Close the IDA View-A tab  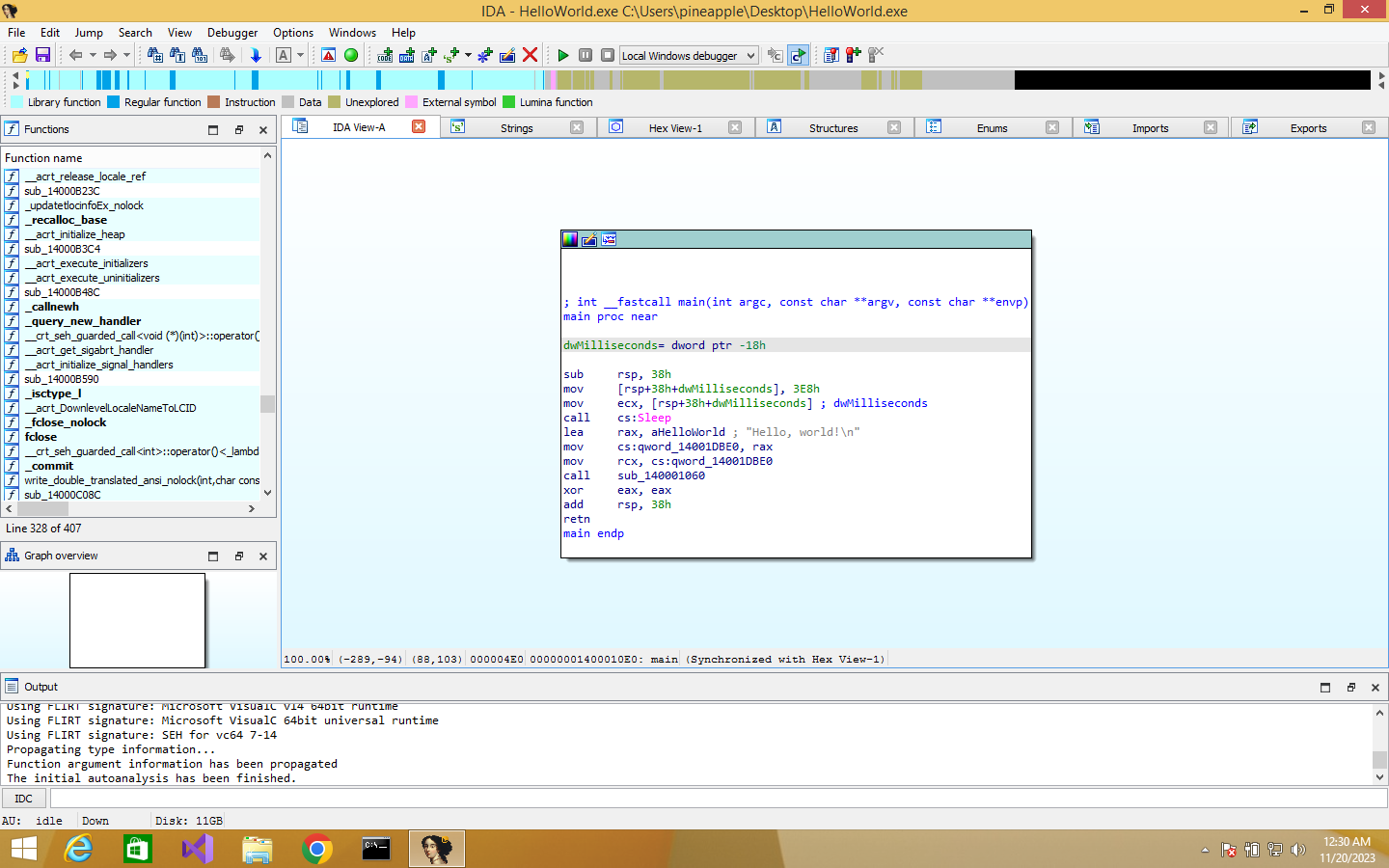pyautogui.click(x=419, y=126)
